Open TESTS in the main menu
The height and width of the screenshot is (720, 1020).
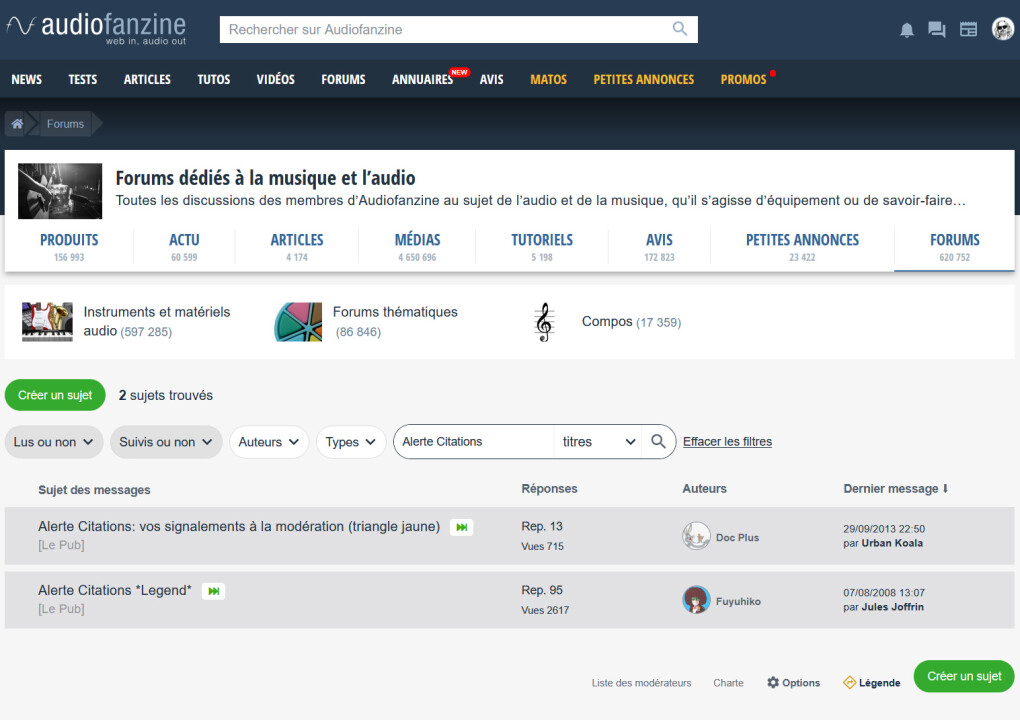tap(83, 79)
